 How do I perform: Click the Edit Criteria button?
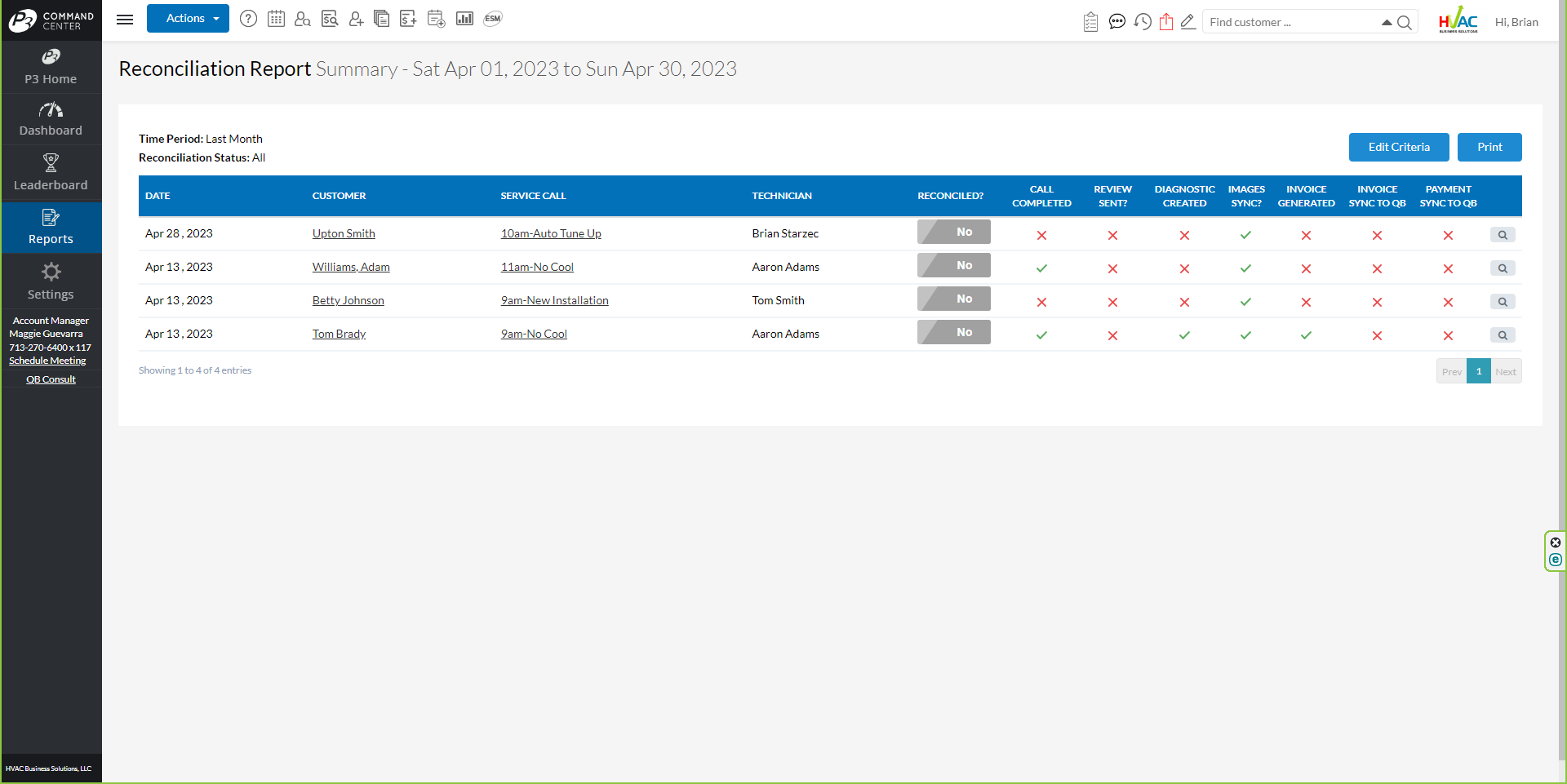(x=1398, y=148)
